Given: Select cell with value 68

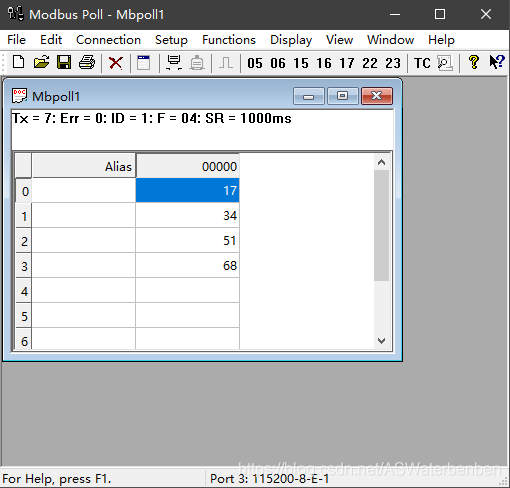Looking at the screenshot, I should pos(188,265).
